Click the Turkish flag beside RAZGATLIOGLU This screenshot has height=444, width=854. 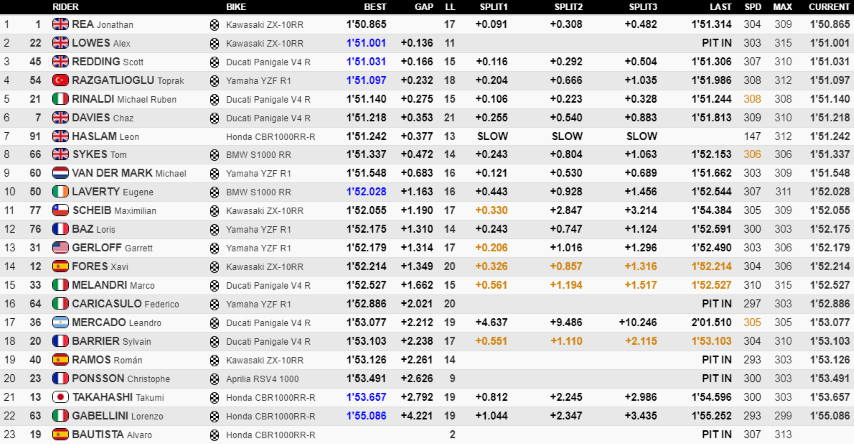60,80
